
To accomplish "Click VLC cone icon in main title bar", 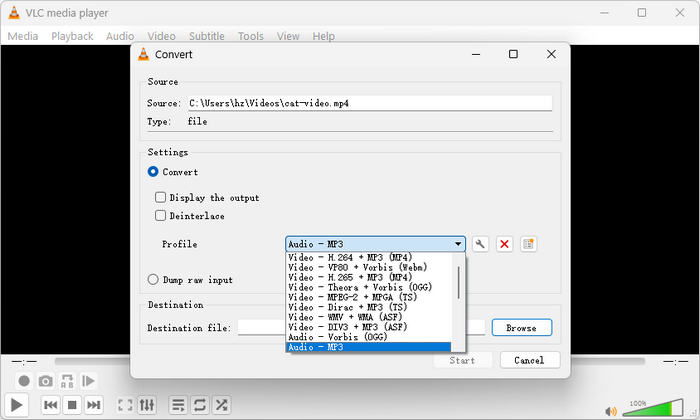I will 14,12.
